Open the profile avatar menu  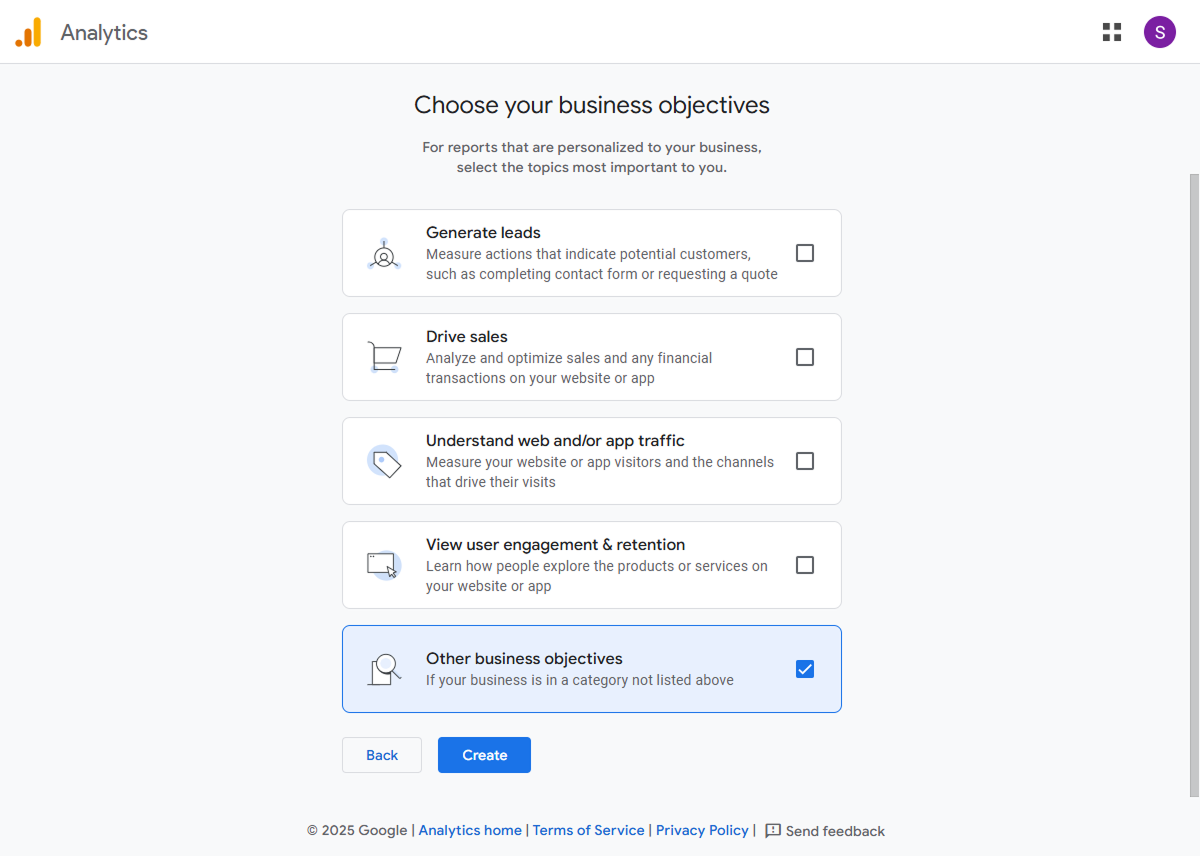(x=1160, y=31)
